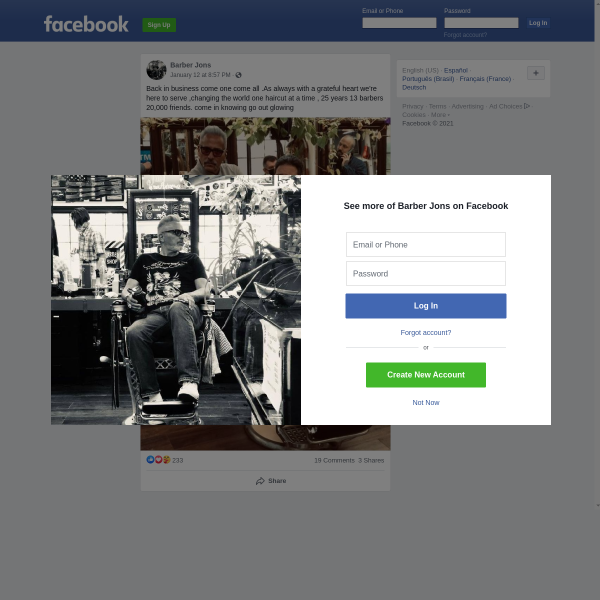Click the blue Log In button in dialog
600x600 pixels.
click(426, 306)
